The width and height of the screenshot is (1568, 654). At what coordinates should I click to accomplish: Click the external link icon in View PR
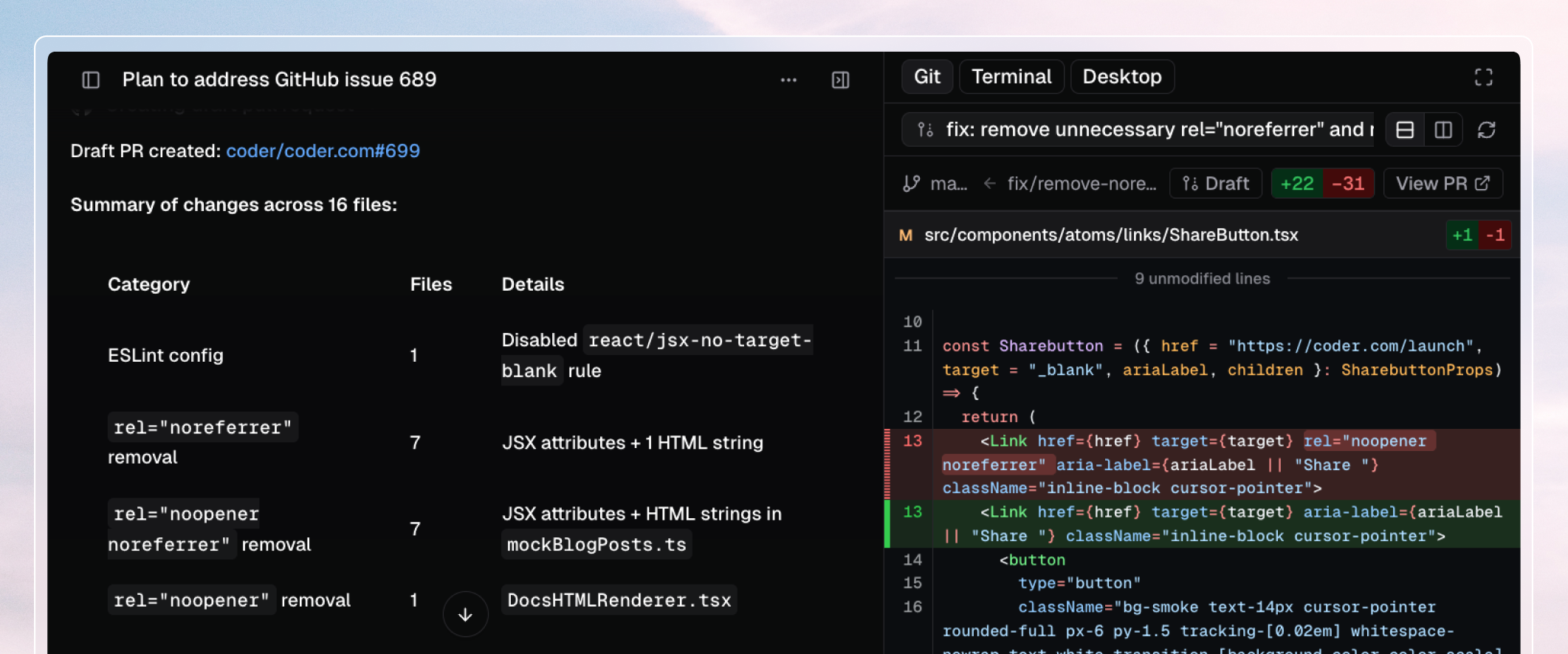[x=1482, y=183]
